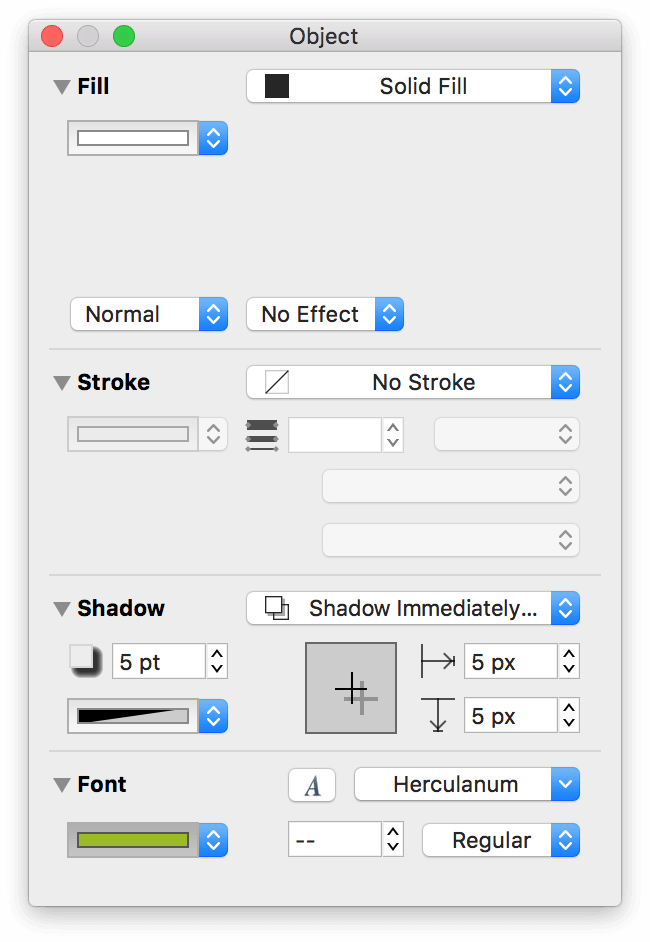The height and width of the screenshot is (942, 650).
Task: Open the Solid Fill type dropdown
Action: [413, 86]
